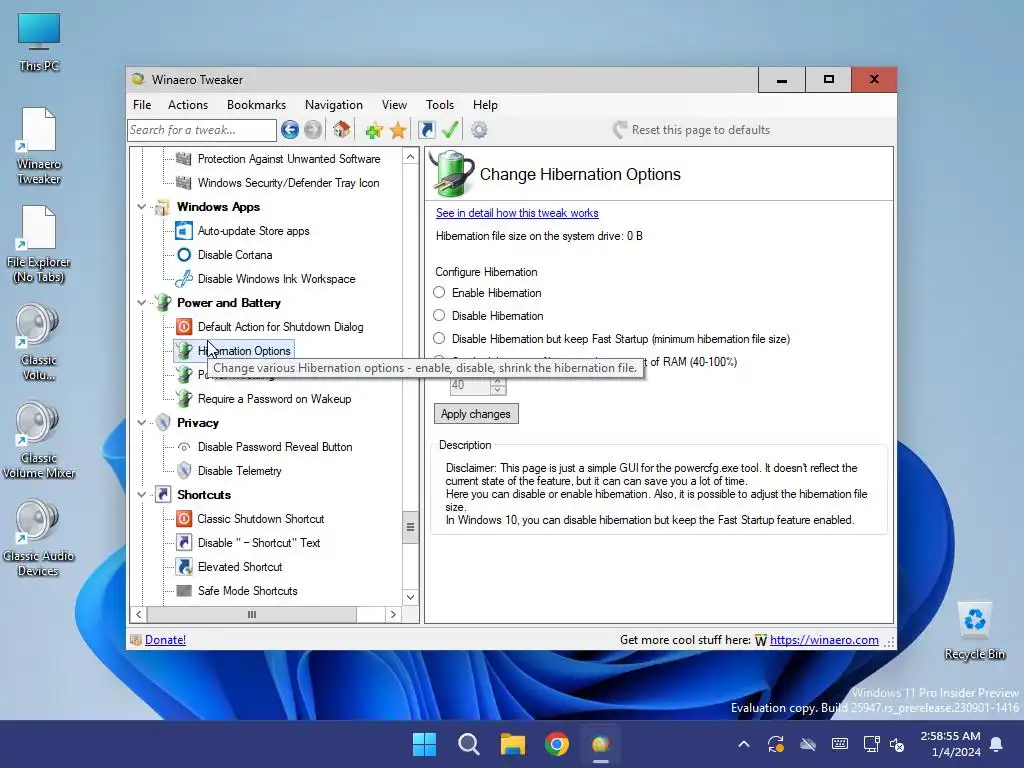Collapse the Shortcuts category
The image size is (1024, 768).
142,495
